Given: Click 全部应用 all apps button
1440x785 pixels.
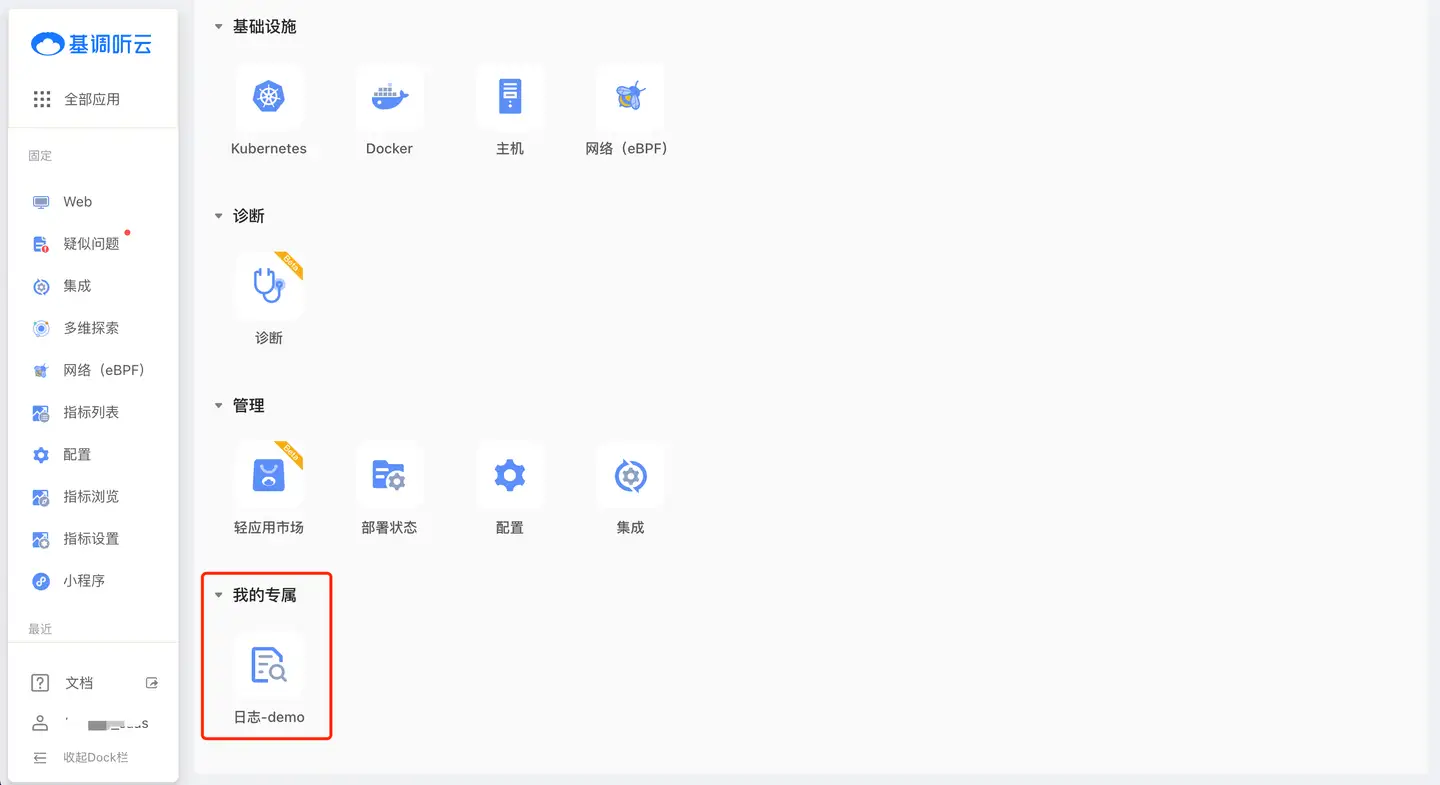Looking at the screenshot, I should (x=91, y=99).
